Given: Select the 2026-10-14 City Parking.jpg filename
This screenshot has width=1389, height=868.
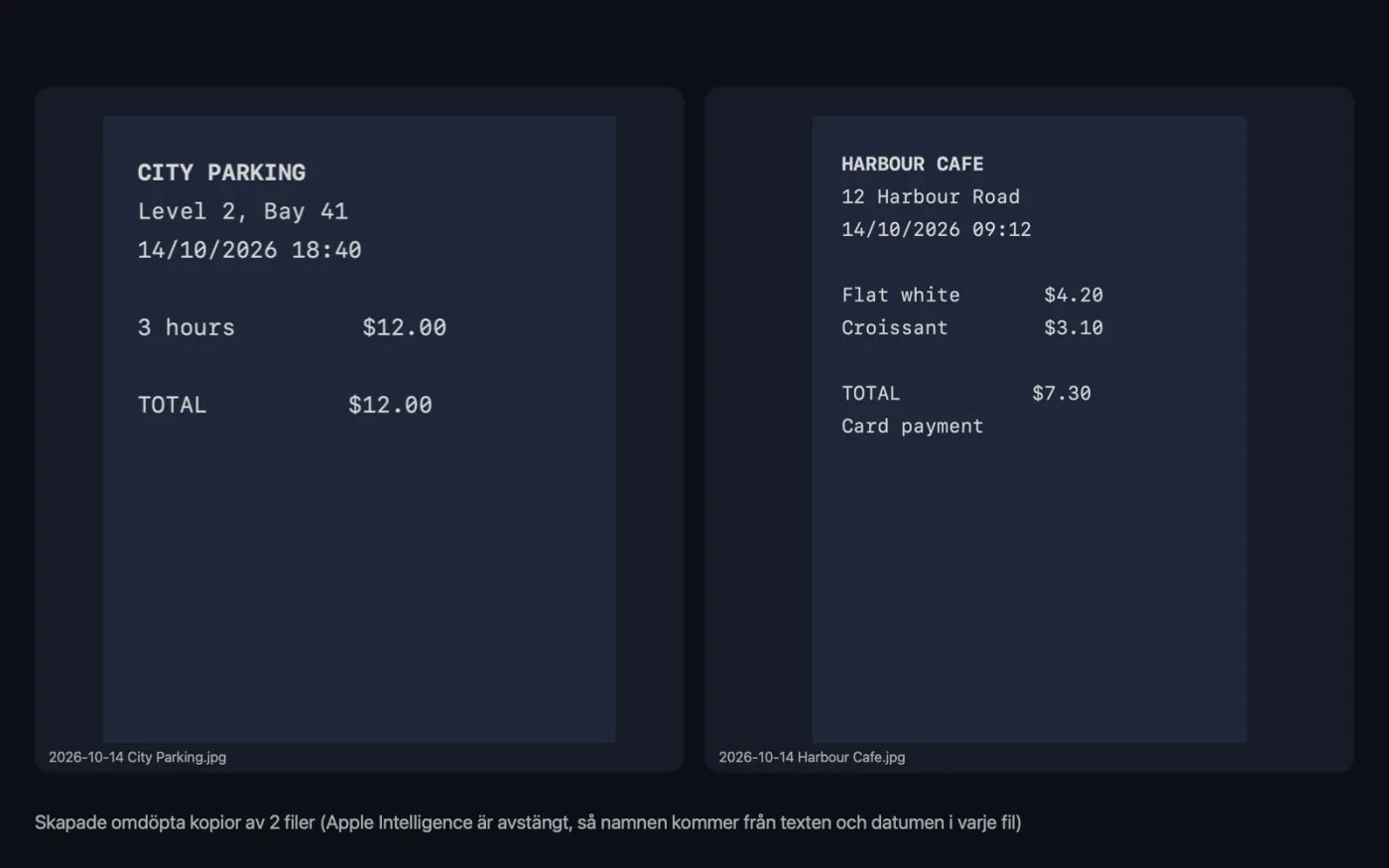Looking at the screenshot, I should (x=137, y=757).
